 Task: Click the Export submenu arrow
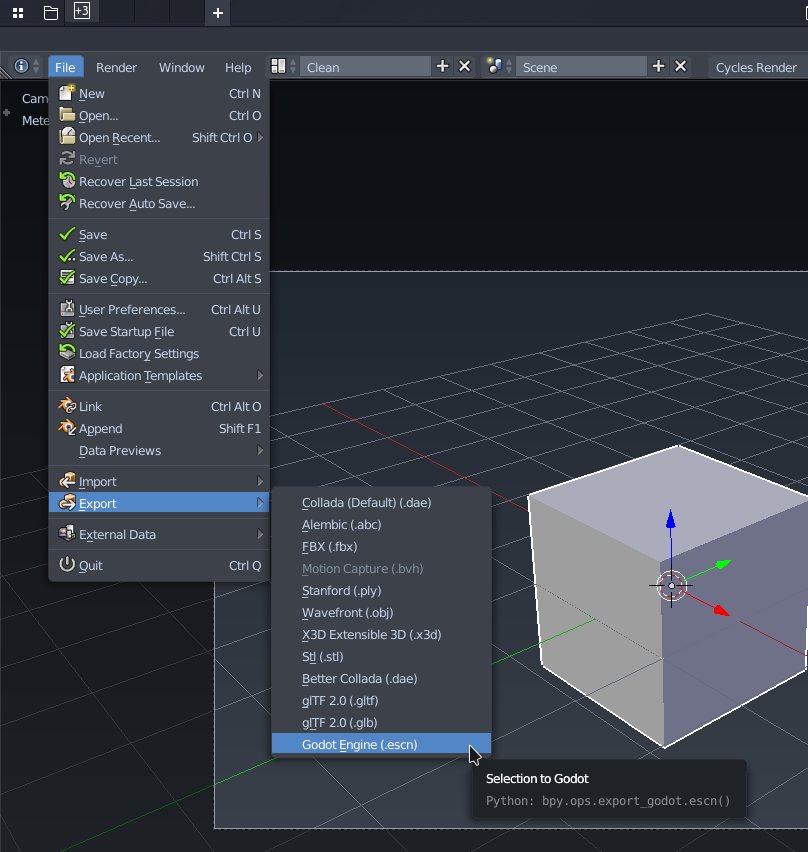[x=260, y=503]
